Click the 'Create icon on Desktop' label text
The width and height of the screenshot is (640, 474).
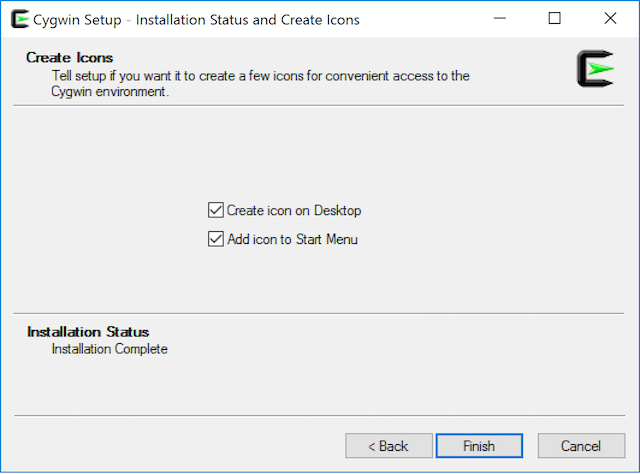[x=293, y=210]
